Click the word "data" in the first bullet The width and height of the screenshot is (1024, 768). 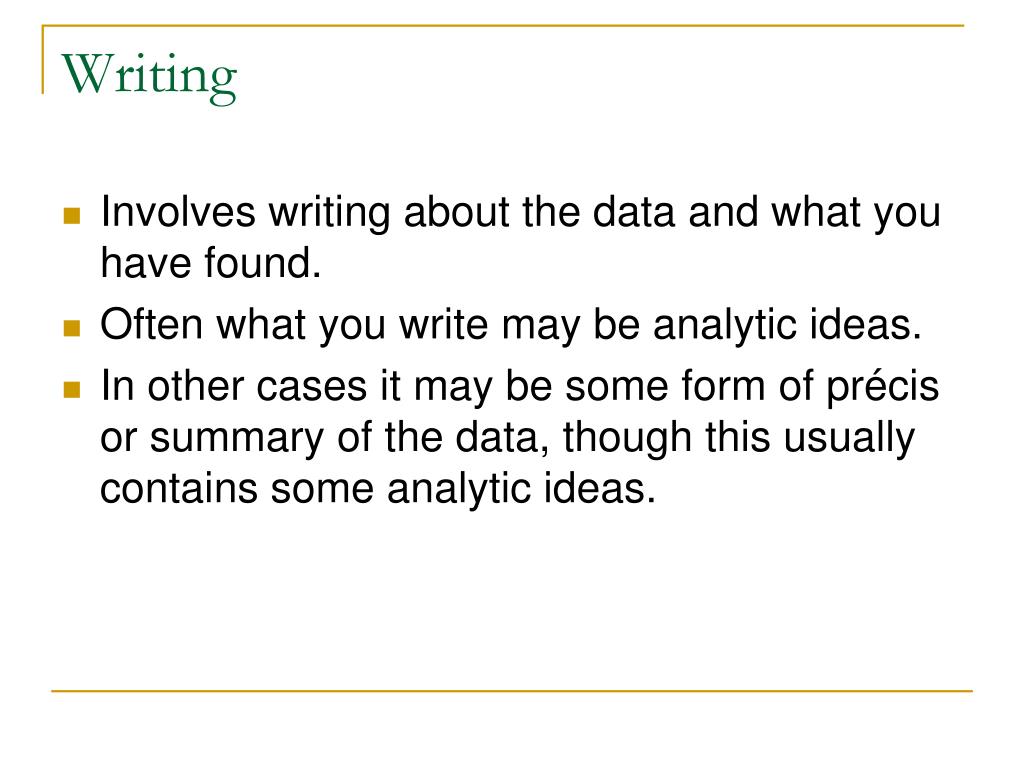[633, 212]
